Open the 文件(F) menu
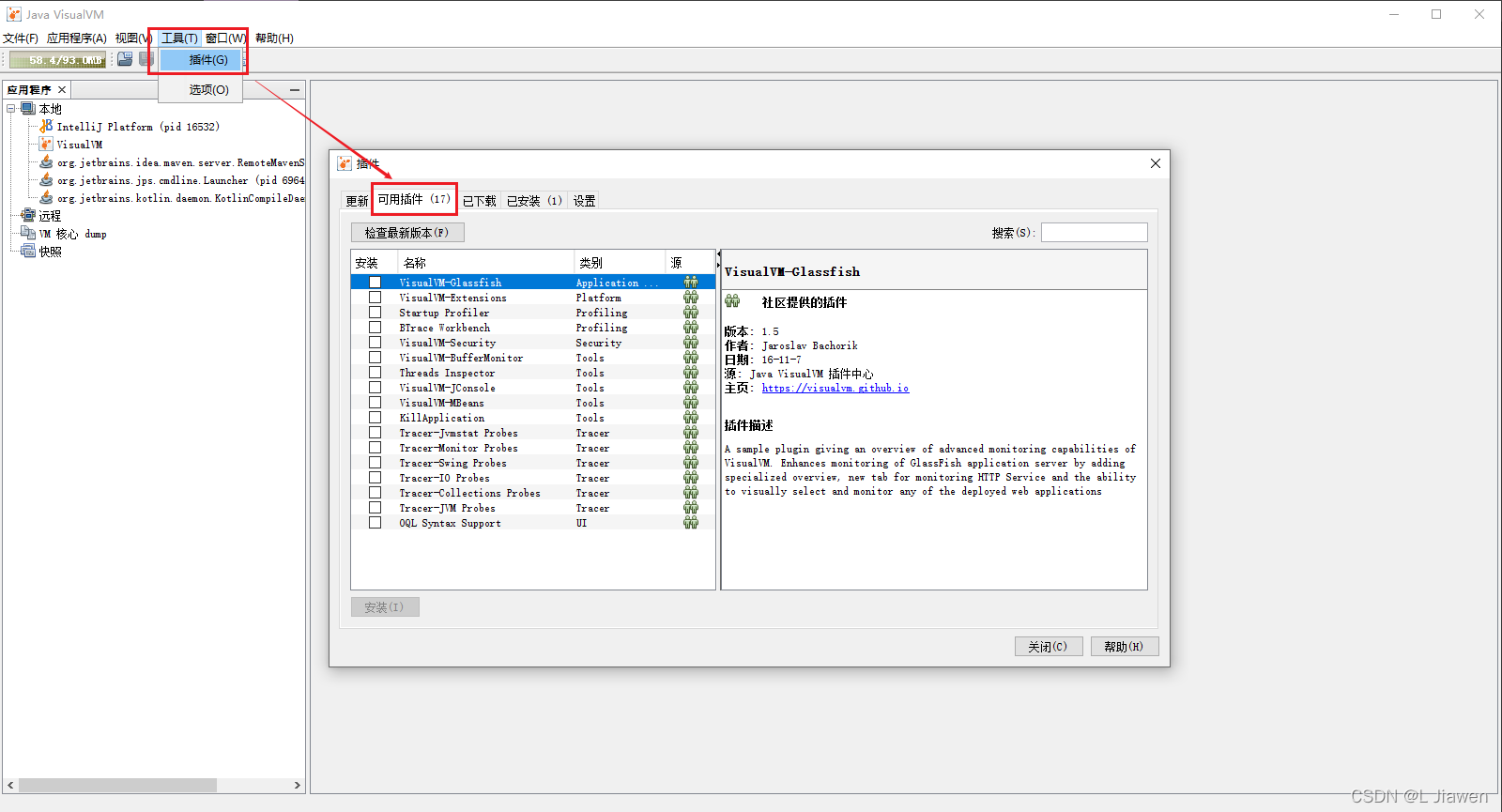The width and height of the screenshot is (1502, 812). 21,38
